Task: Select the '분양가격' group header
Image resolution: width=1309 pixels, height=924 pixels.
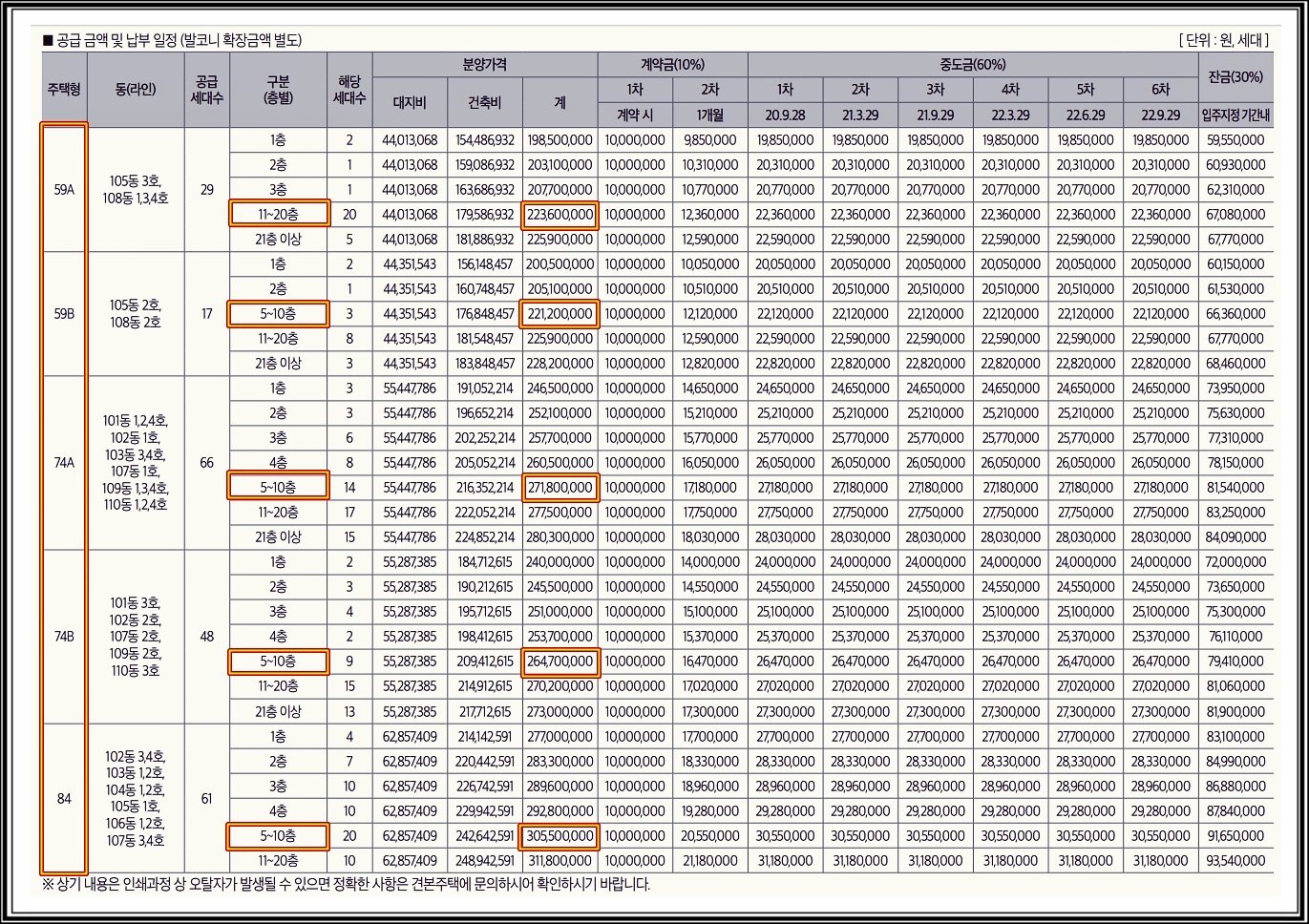Action: [x=485, y=65]
